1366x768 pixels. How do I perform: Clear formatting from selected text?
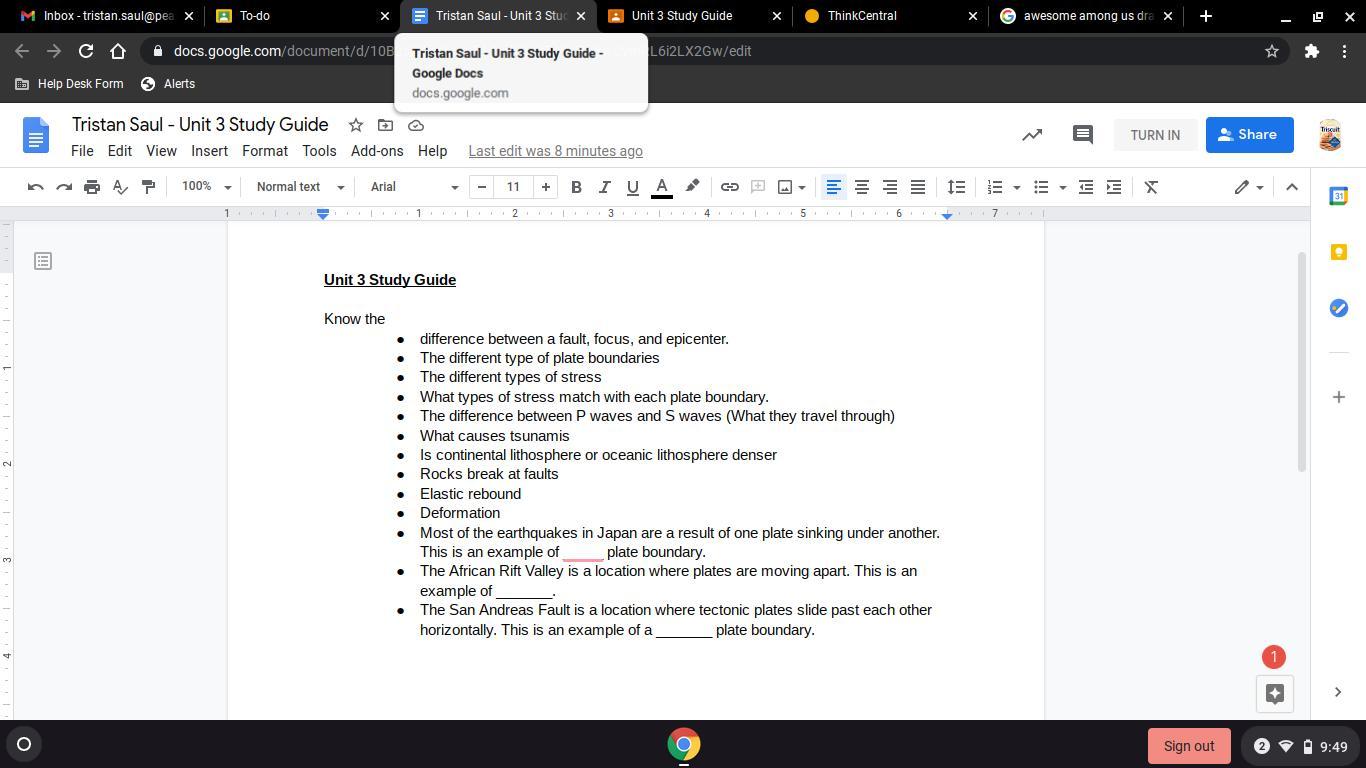(x=1151, y=187)
